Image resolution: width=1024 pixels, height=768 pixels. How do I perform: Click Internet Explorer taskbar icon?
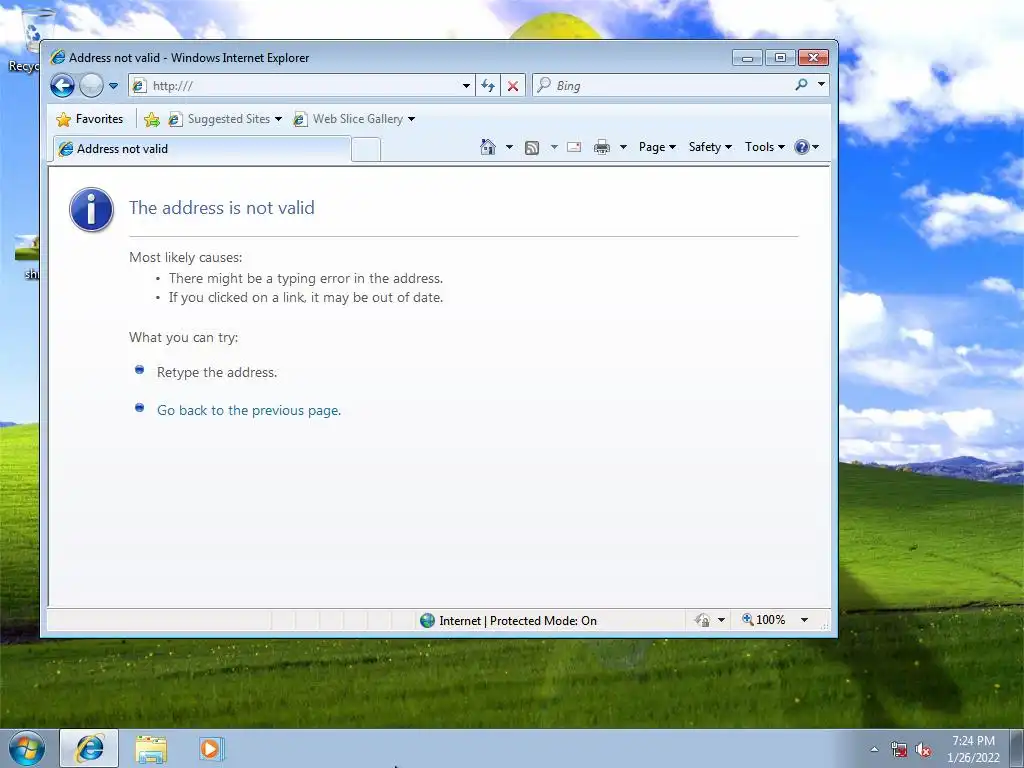89,748
